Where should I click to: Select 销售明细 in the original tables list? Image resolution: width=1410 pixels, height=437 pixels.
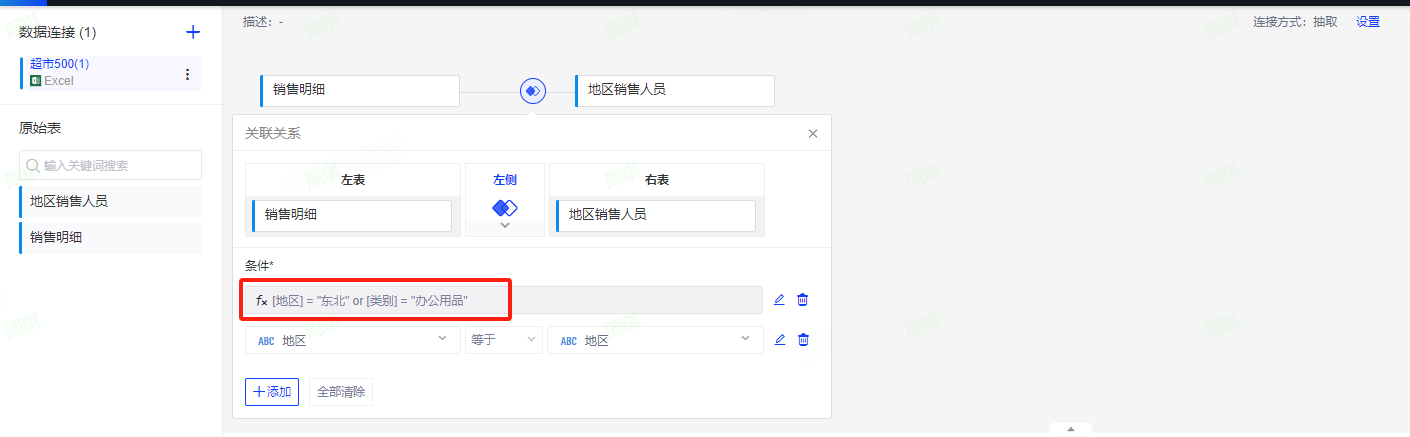pos(110,237)
